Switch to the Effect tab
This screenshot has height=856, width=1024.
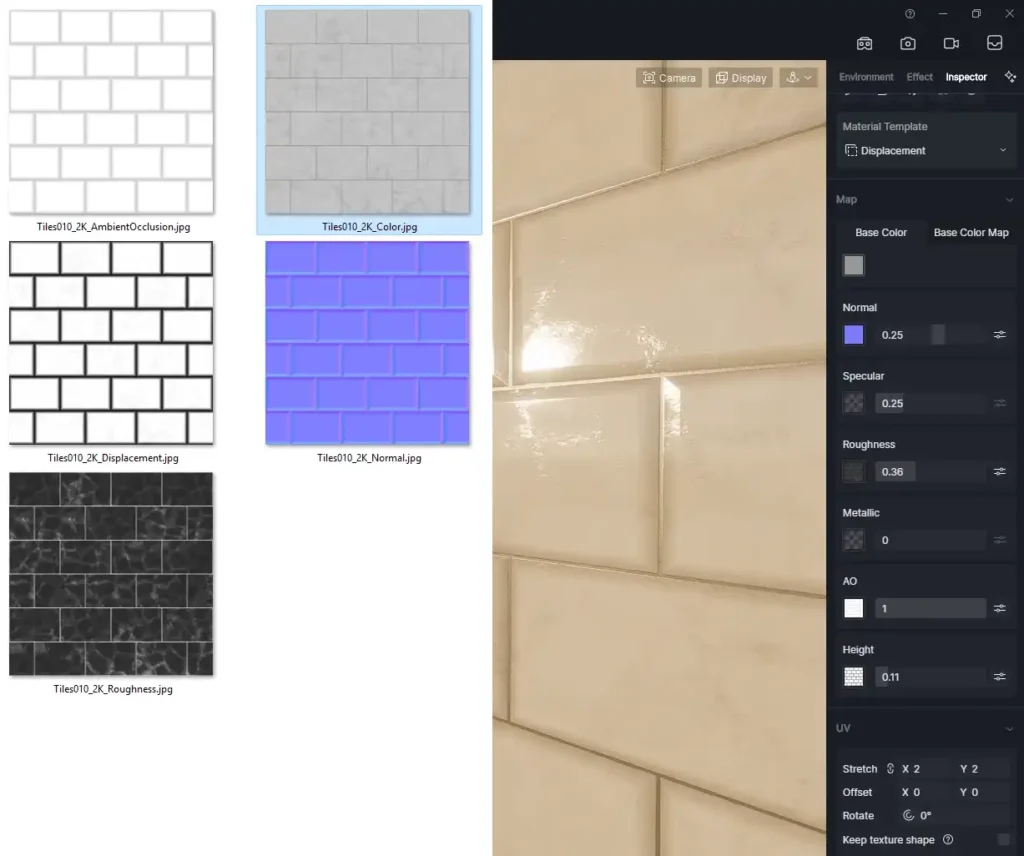pos(919,77)
